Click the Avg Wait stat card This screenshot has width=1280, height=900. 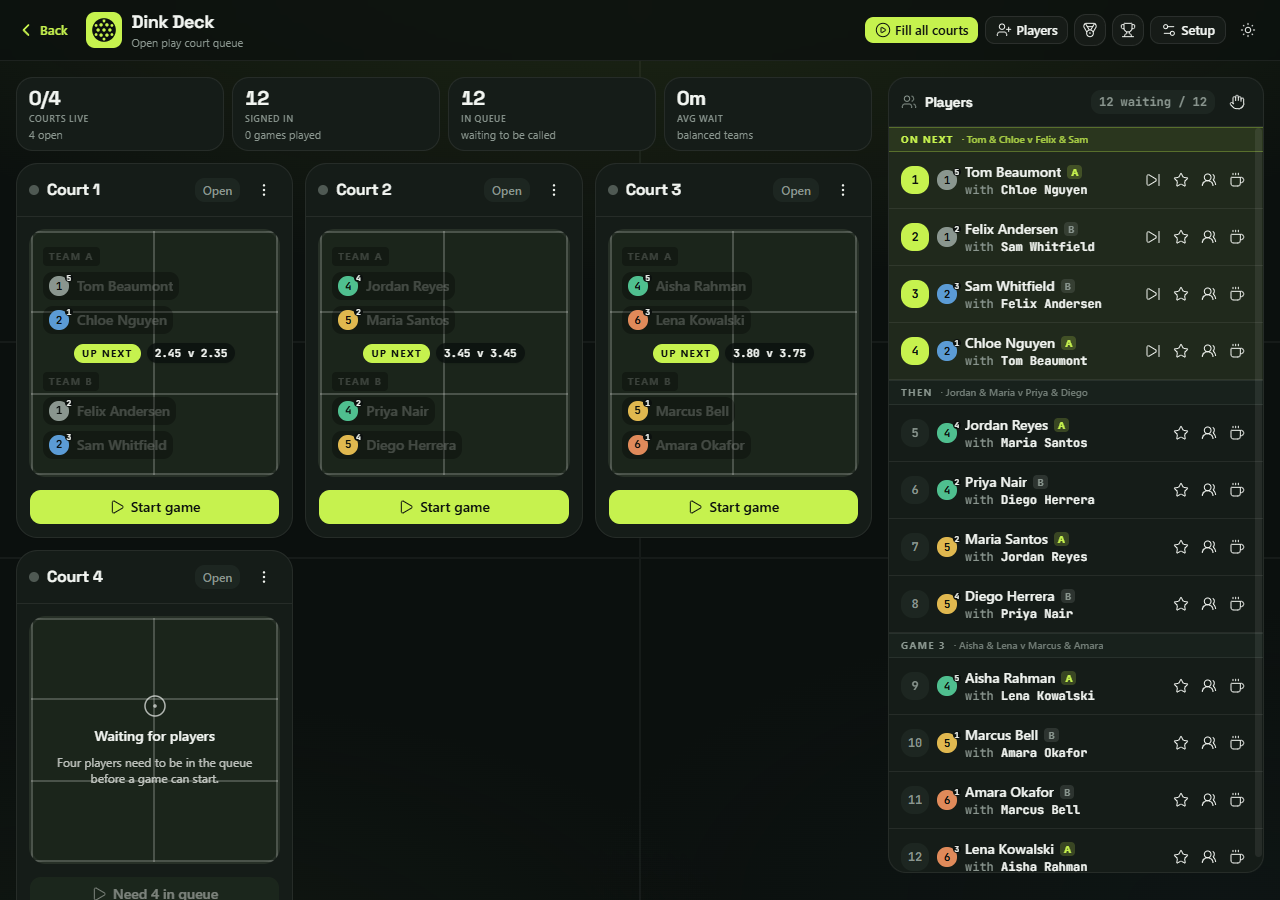pyautogui.click(x=768, y=114)
